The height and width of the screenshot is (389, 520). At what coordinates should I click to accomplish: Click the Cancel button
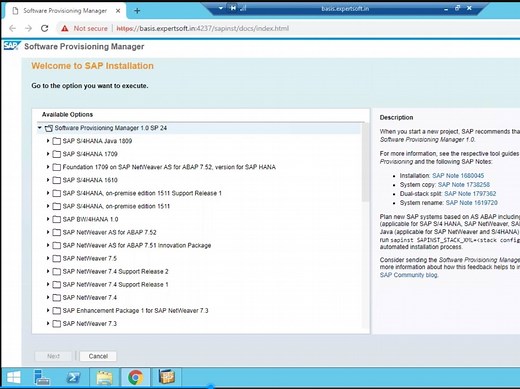tap(98, 356)
